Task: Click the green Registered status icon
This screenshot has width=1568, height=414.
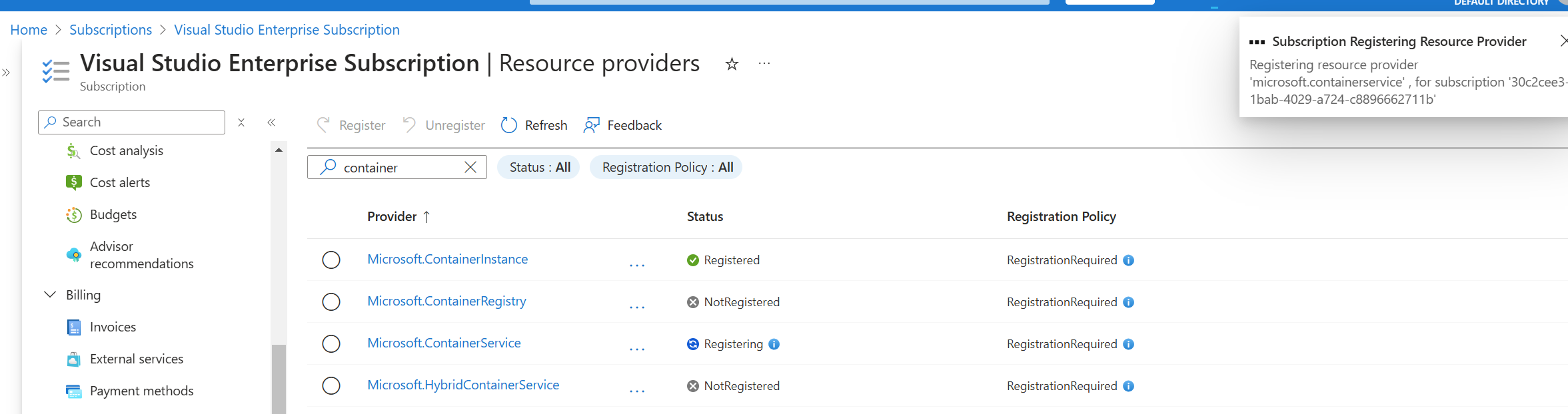Action: [x=693, y=260]
